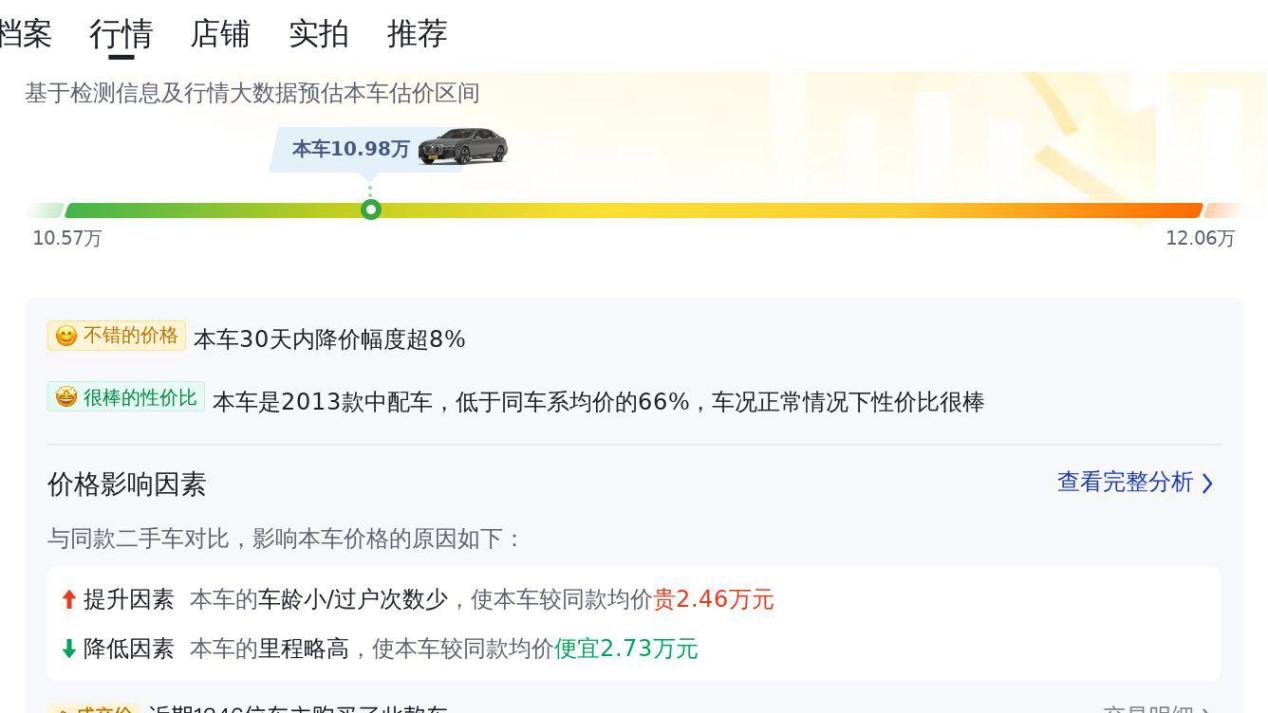Click the 贵2.46万元 price difference text

tap(713, 600)
